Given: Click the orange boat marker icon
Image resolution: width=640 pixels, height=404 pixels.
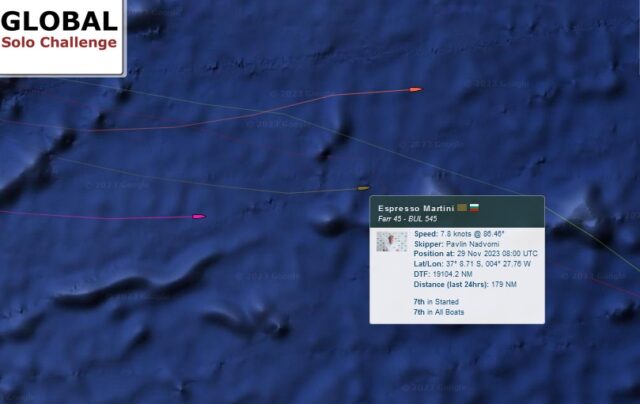Looking at the screenshot, I should click(x=416, y=89).
